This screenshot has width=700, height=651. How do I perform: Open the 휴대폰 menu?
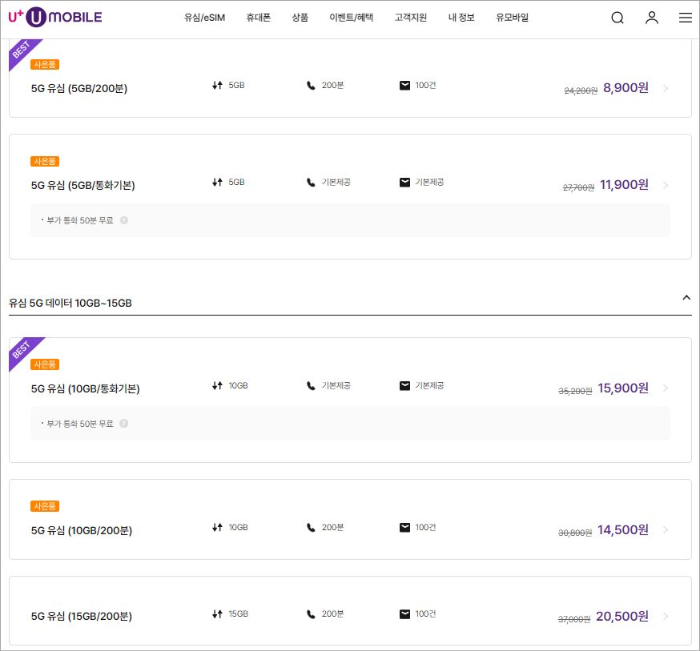pos(258,18)
